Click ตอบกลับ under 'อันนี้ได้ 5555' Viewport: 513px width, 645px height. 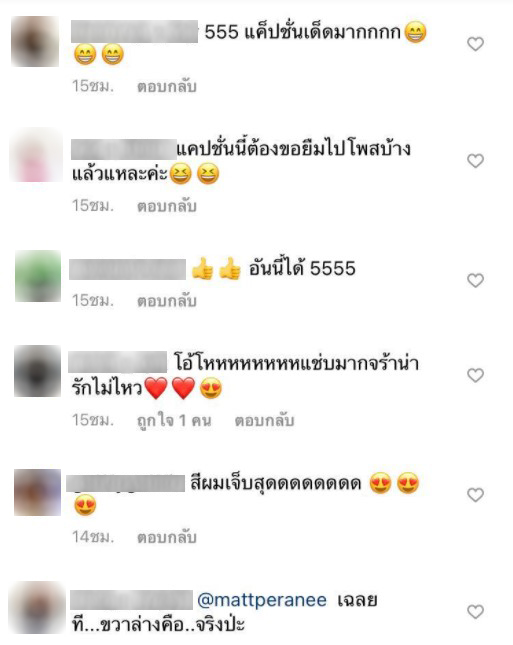(167, 301)
